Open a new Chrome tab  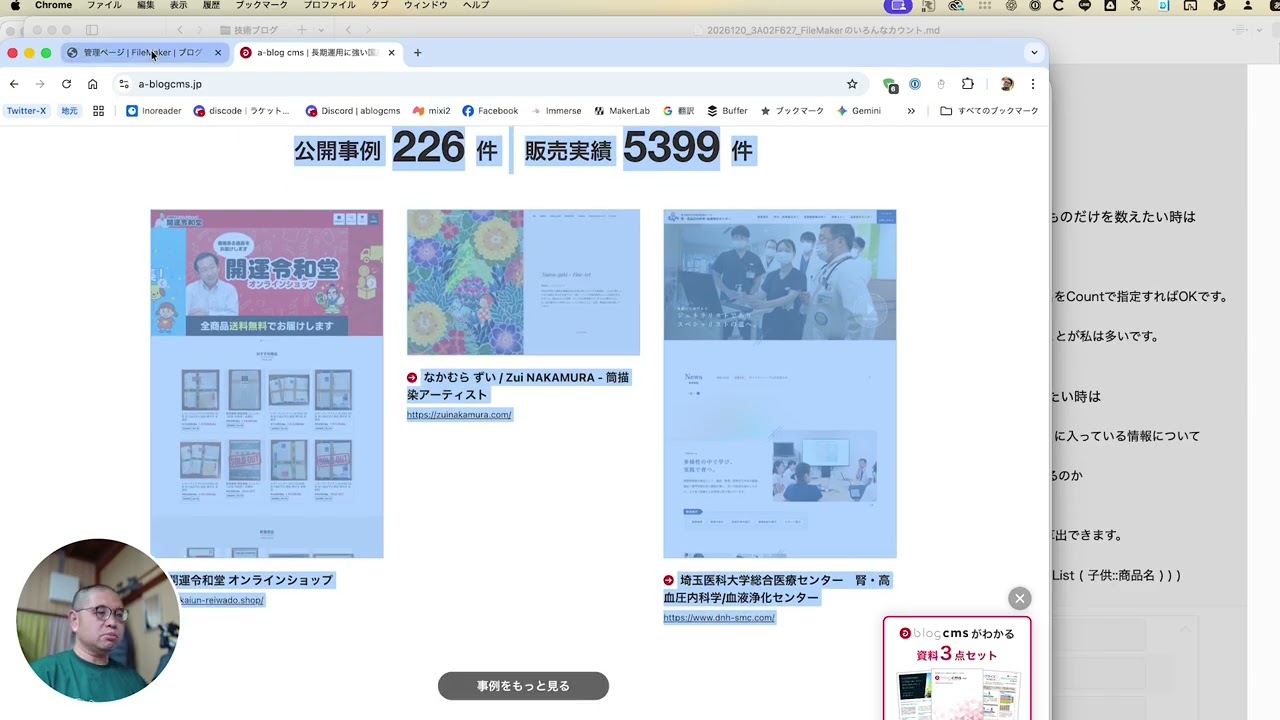417,53
